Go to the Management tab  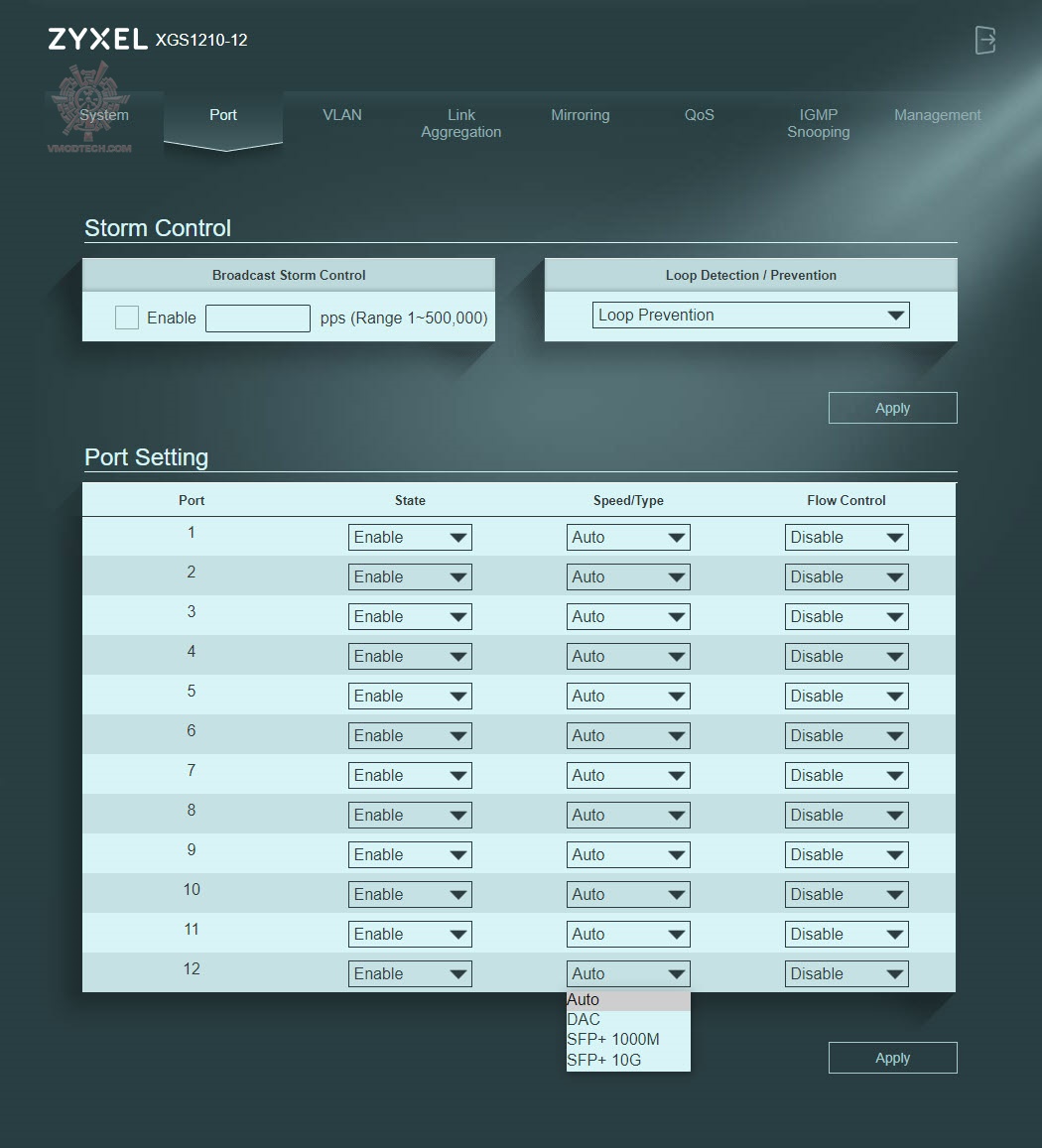pyautogui.click(x=937, y=115)
